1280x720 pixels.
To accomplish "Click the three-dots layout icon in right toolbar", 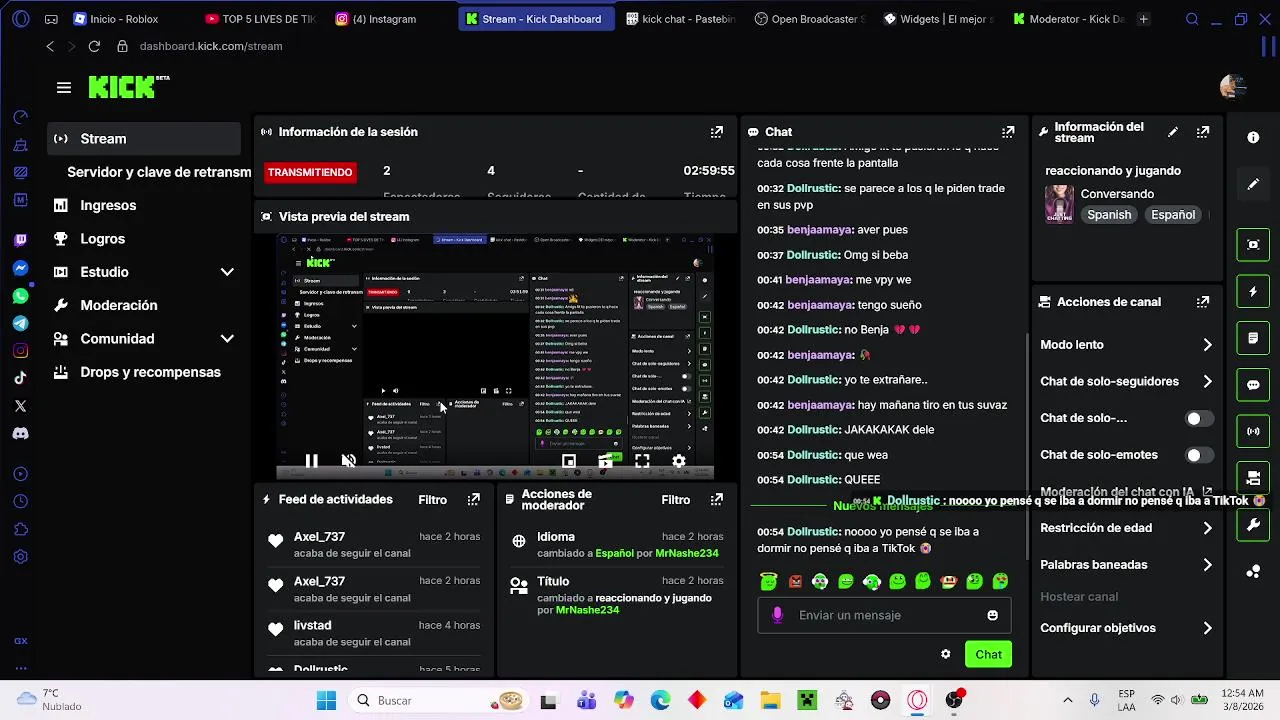I will point(1253,571).
